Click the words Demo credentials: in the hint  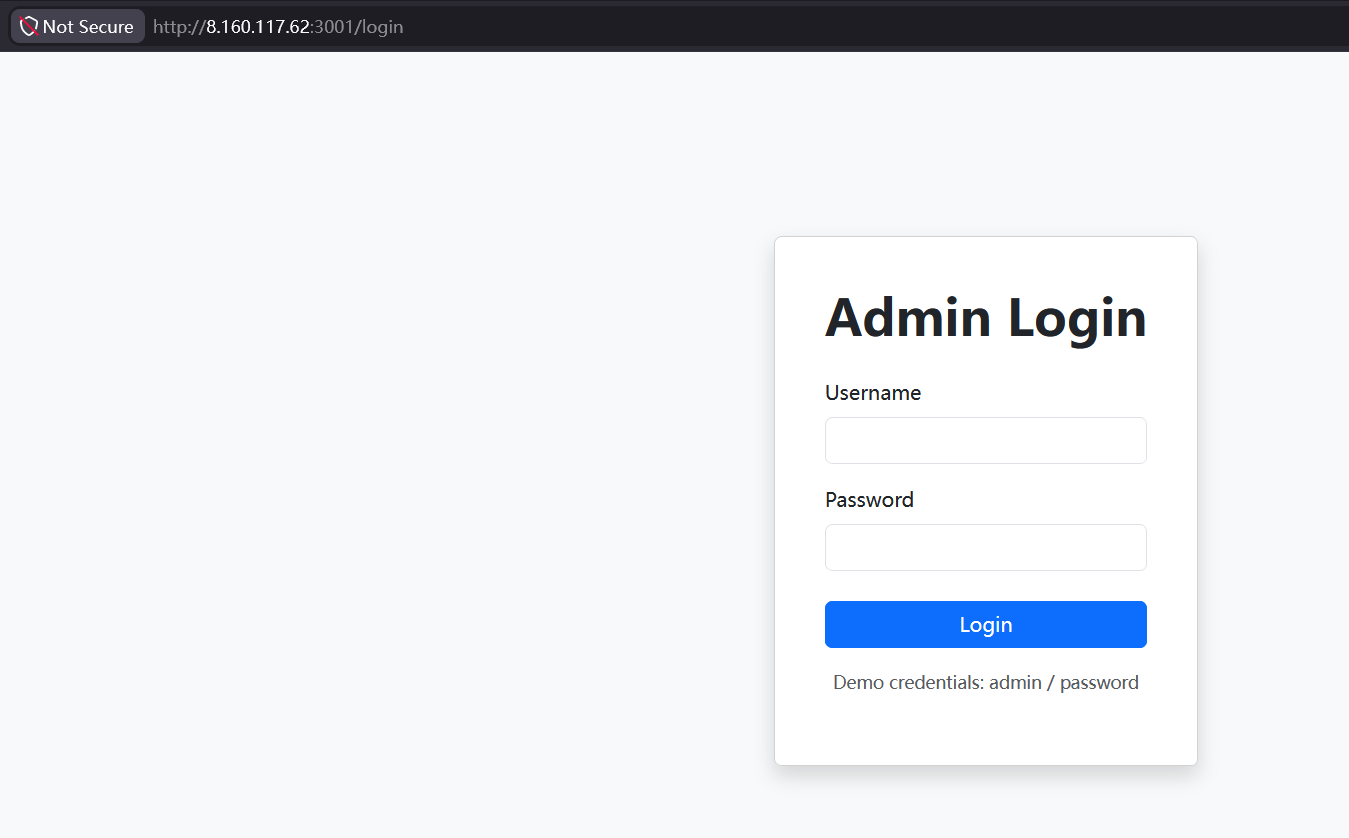click(x=908, y=683)
